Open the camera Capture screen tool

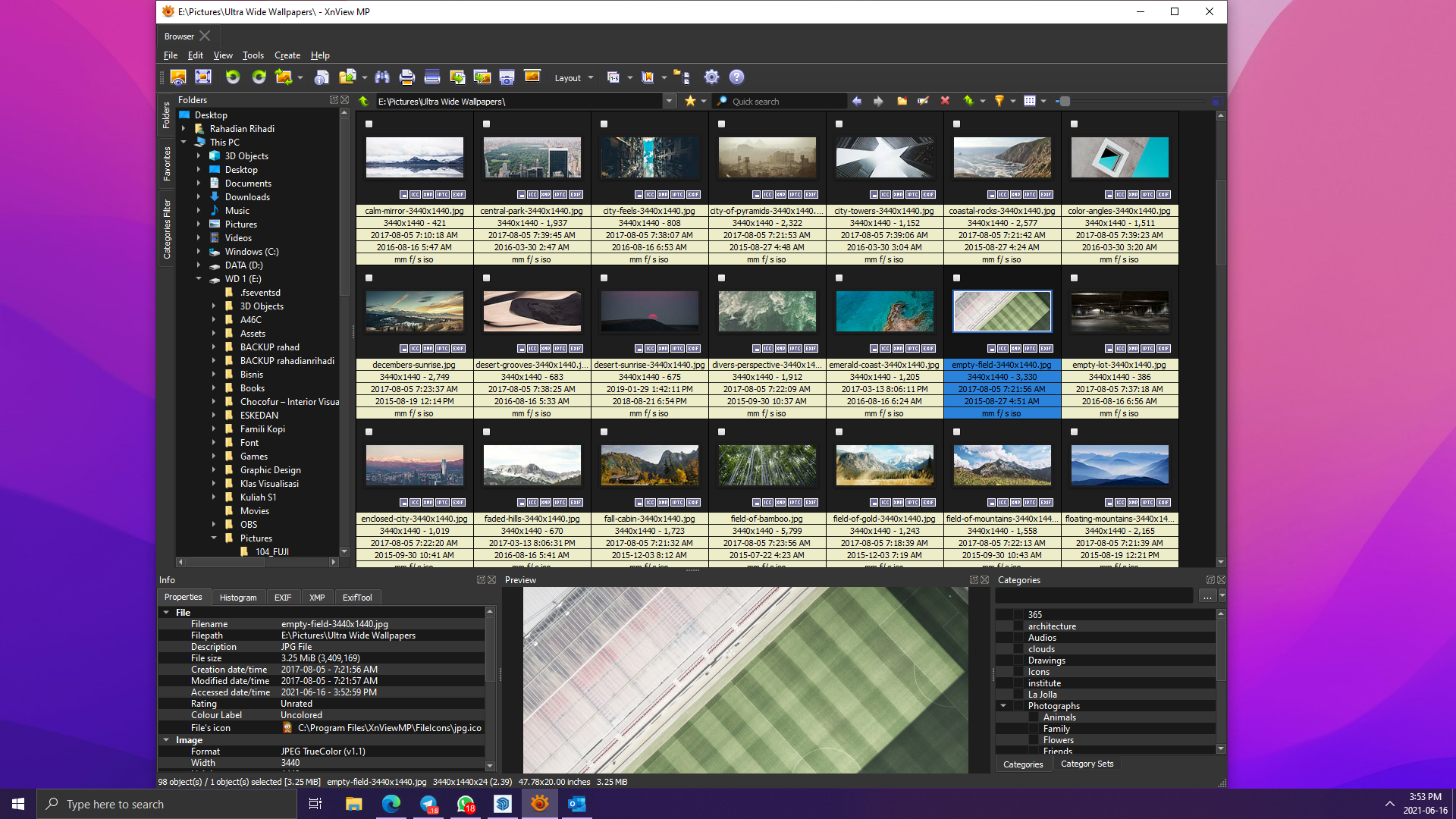[x=507, y=77]
